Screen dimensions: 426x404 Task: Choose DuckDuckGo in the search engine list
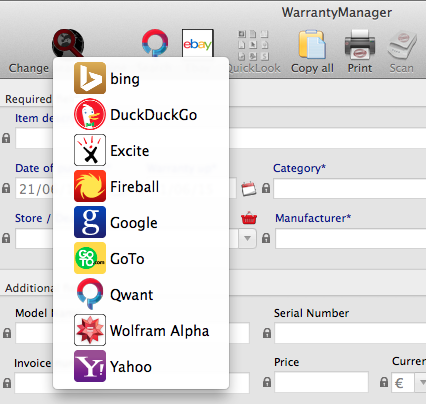[141, 115]
